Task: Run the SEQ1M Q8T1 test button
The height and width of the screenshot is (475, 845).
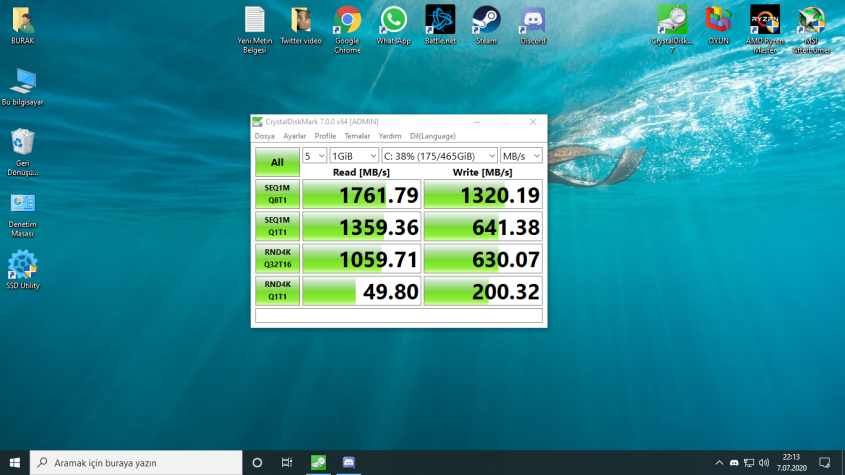Action: pyautogui.click(x=277, y=194)
